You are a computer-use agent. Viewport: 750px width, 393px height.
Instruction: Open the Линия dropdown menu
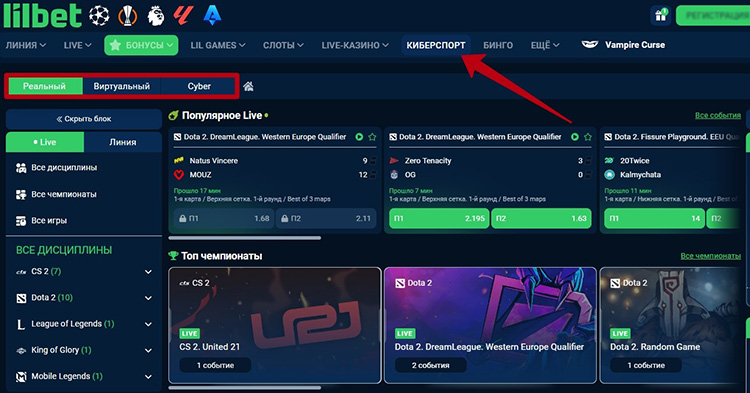pyautogui.click(x=26, y=45)
